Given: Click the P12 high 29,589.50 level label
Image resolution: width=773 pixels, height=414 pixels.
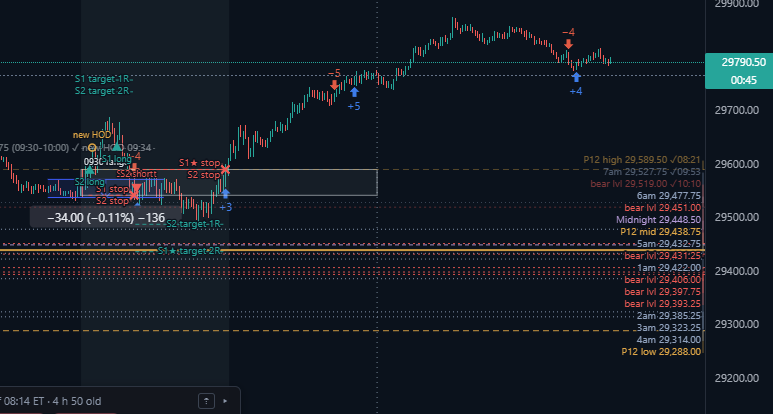Looking at the screenshot, I should click(x=642, y=160).
